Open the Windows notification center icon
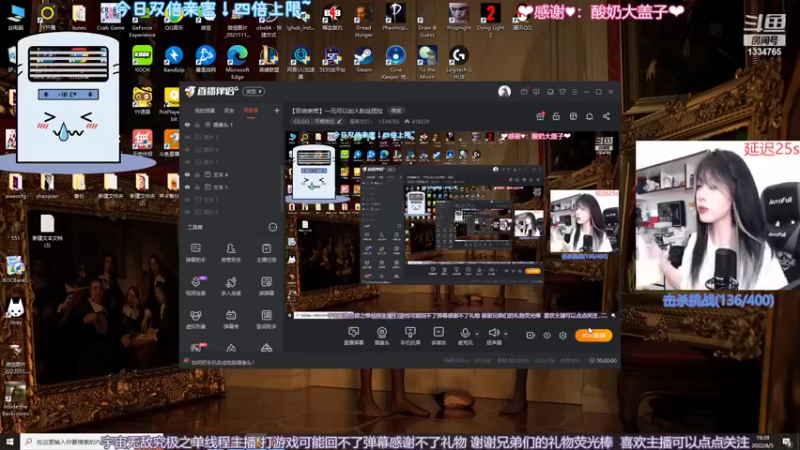 coord(787,441)
